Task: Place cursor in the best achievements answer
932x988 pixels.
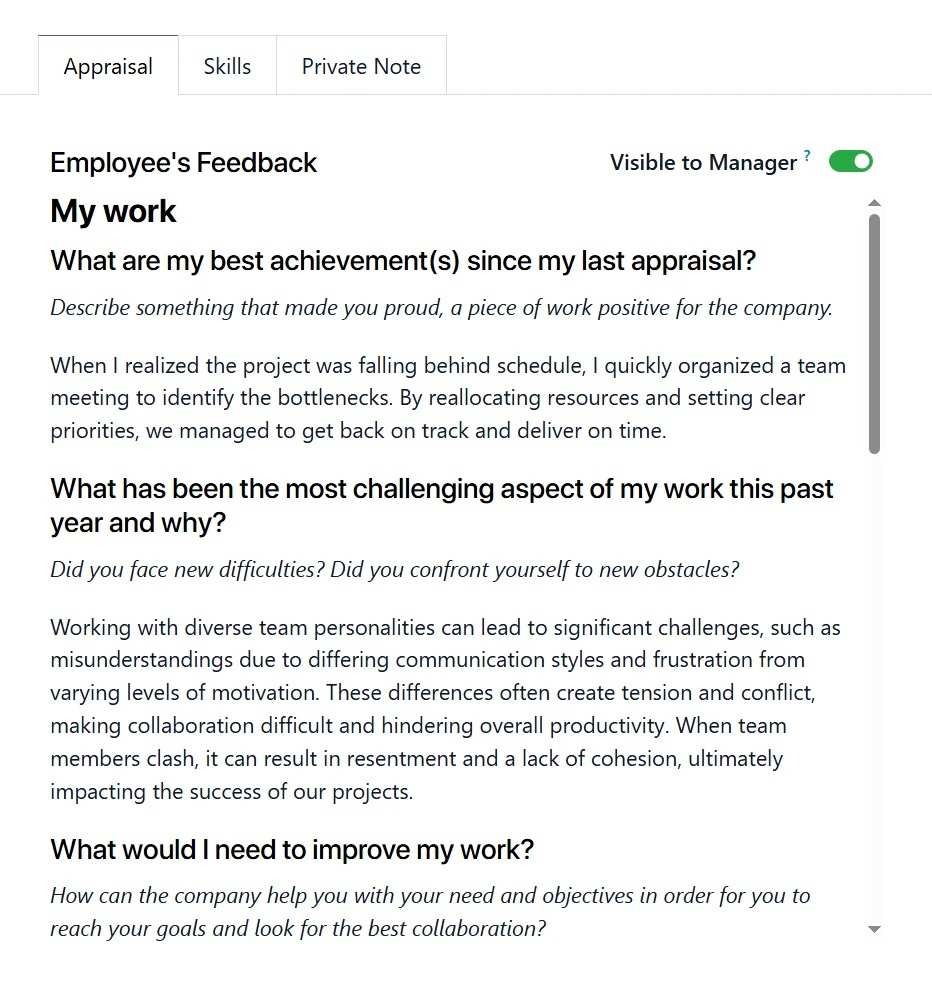Action: click(x=448, y=398)
